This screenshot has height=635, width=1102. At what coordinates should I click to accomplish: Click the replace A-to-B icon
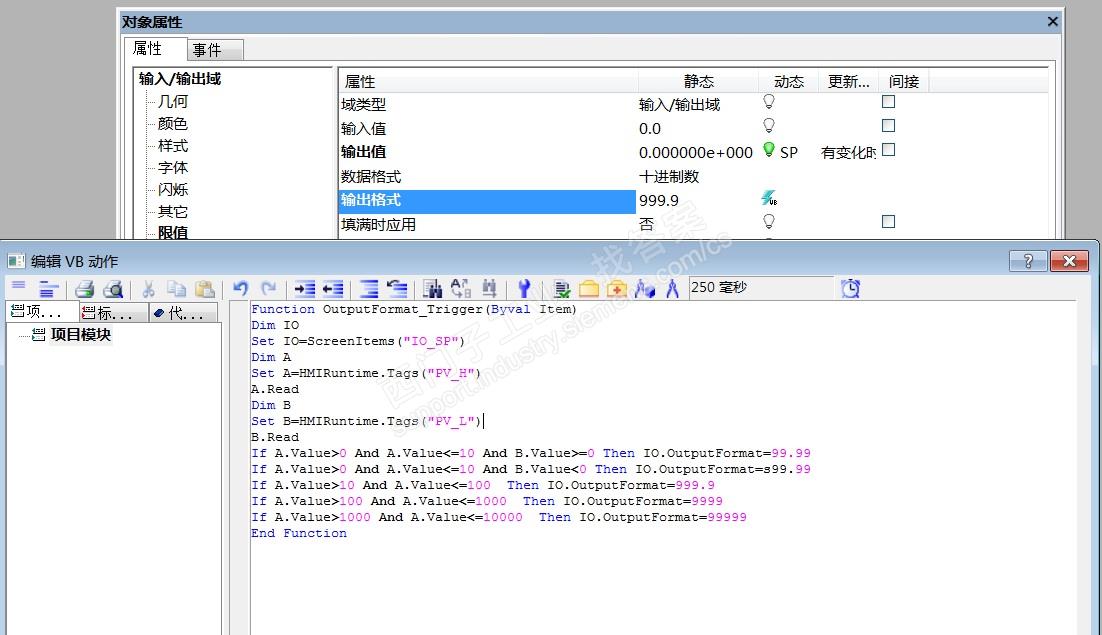pyautogui.click(x=461, y=289)
